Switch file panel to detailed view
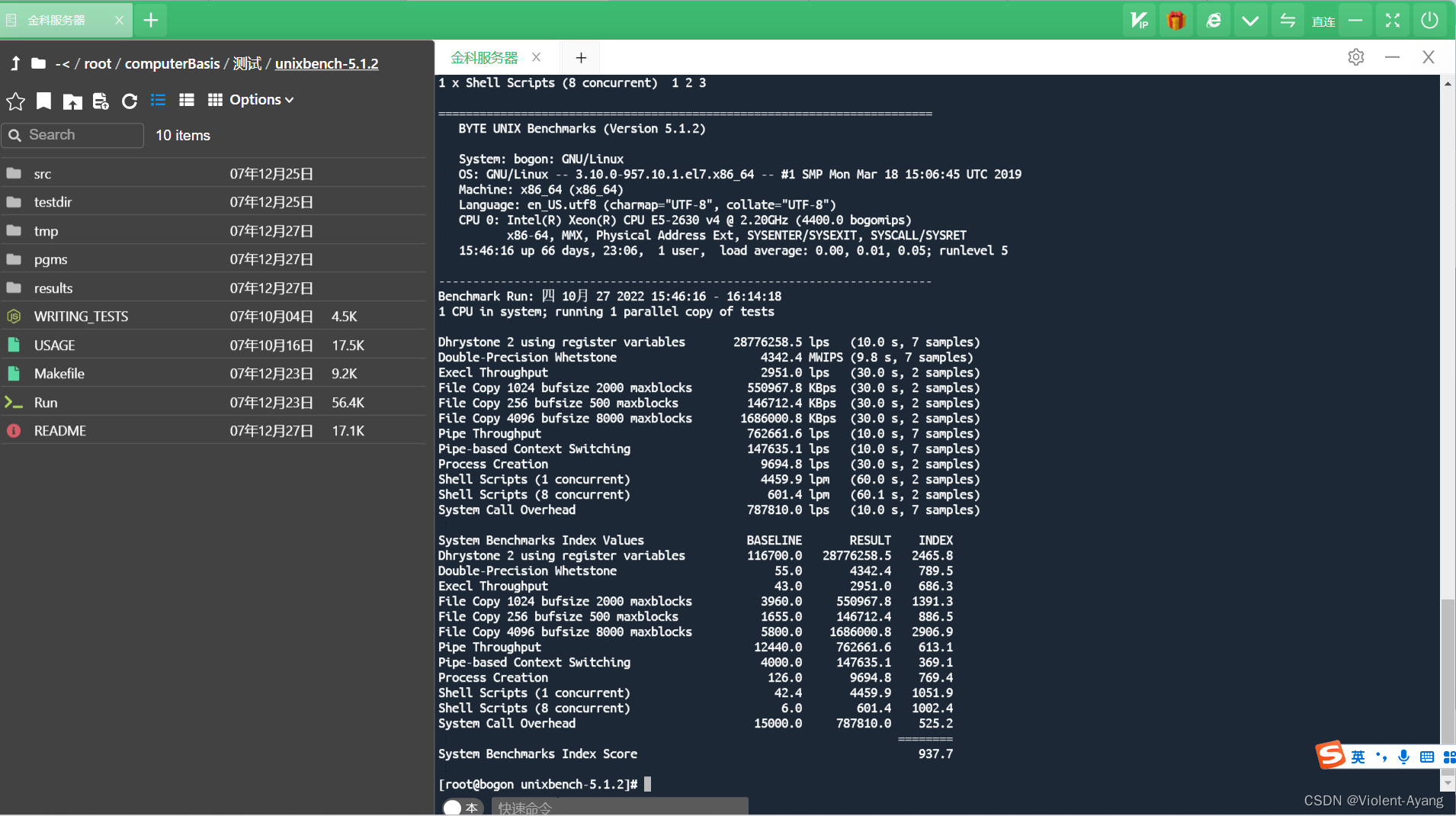The image size is (1456, 816). [187, 100]
